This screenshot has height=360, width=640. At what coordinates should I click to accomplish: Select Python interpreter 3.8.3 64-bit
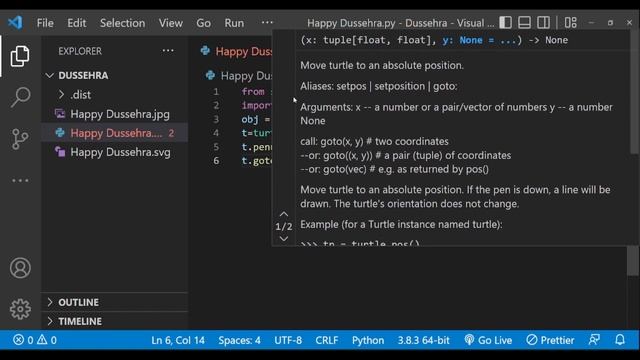point(423,340)
